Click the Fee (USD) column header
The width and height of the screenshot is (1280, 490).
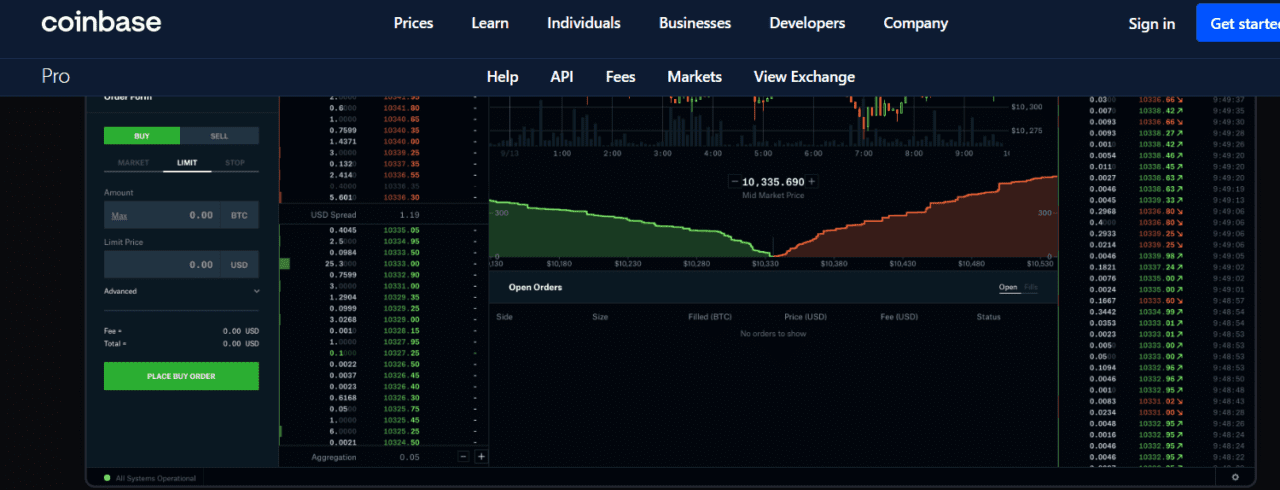point(899,317)
